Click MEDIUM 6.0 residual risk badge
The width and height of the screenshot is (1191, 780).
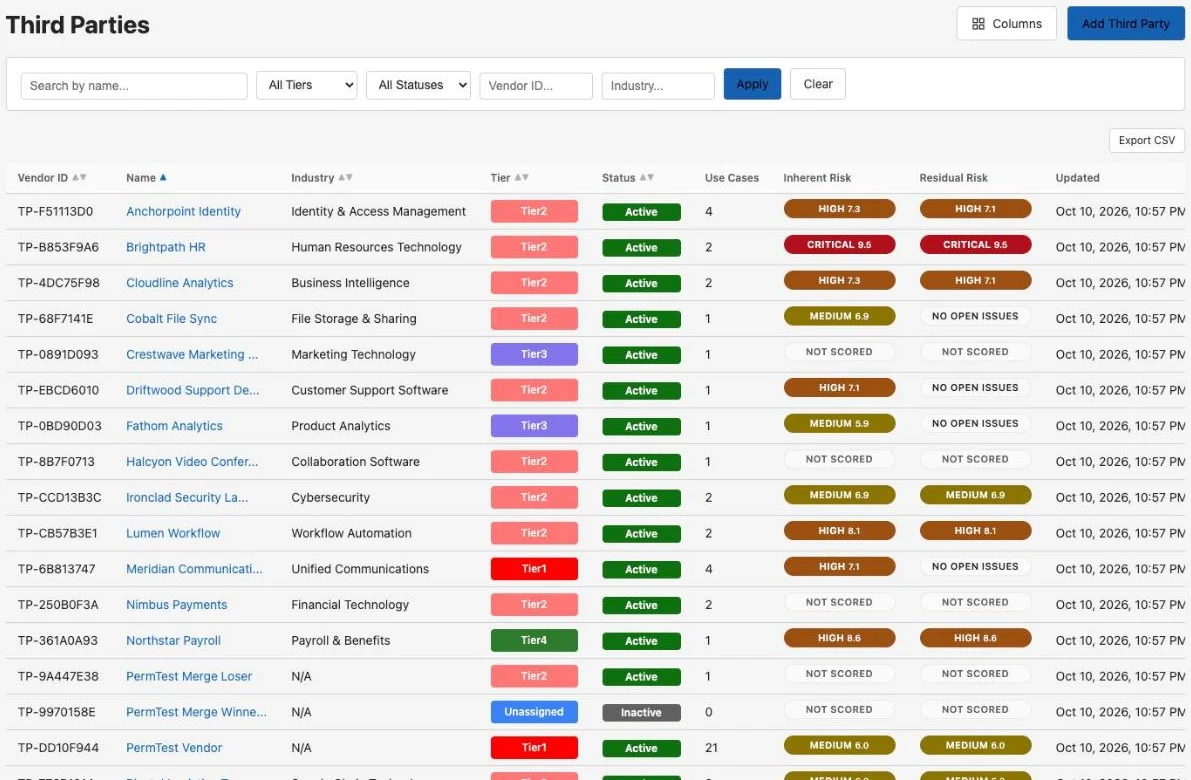pos(975,745)
